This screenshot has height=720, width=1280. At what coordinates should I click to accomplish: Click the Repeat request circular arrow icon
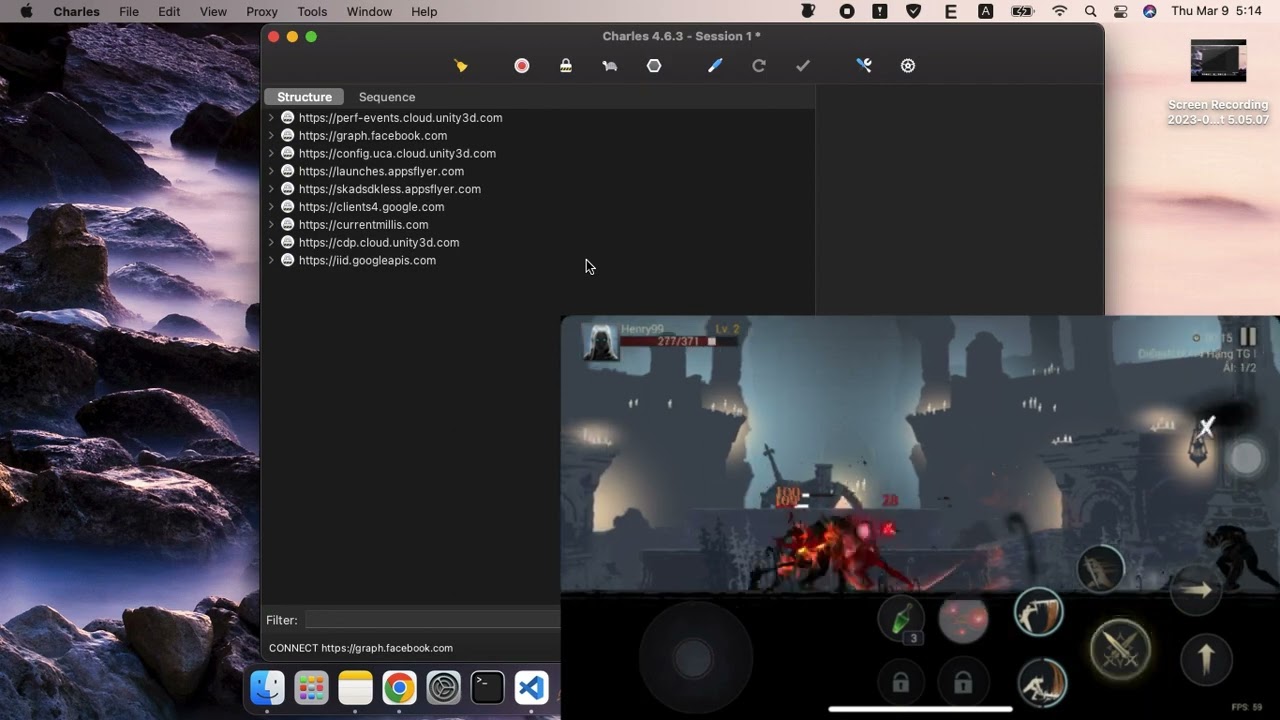point(759,66)
